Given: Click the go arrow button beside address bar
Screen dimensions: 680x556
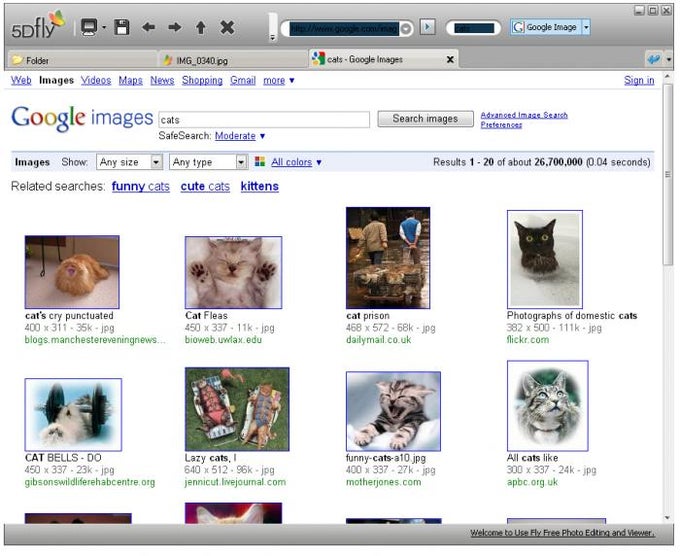Looking at the screenshot, I should [428, 27].
